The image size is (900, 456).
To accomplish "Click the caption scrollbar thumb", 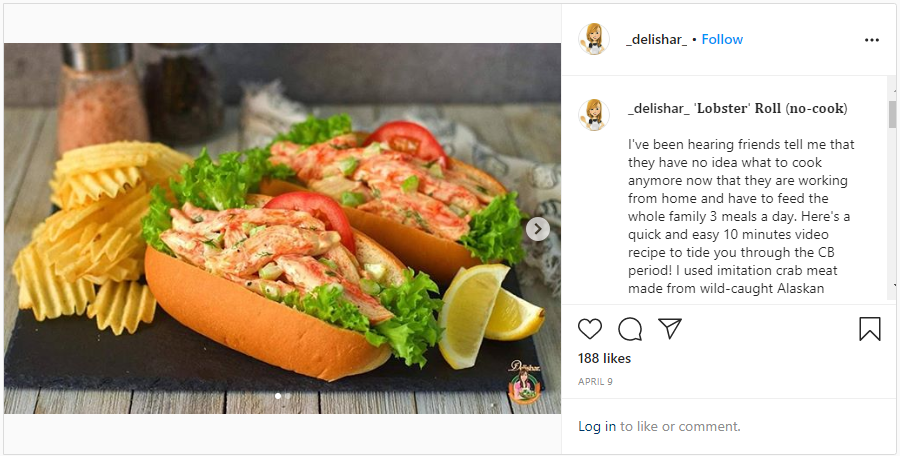I will coord(893,113).
